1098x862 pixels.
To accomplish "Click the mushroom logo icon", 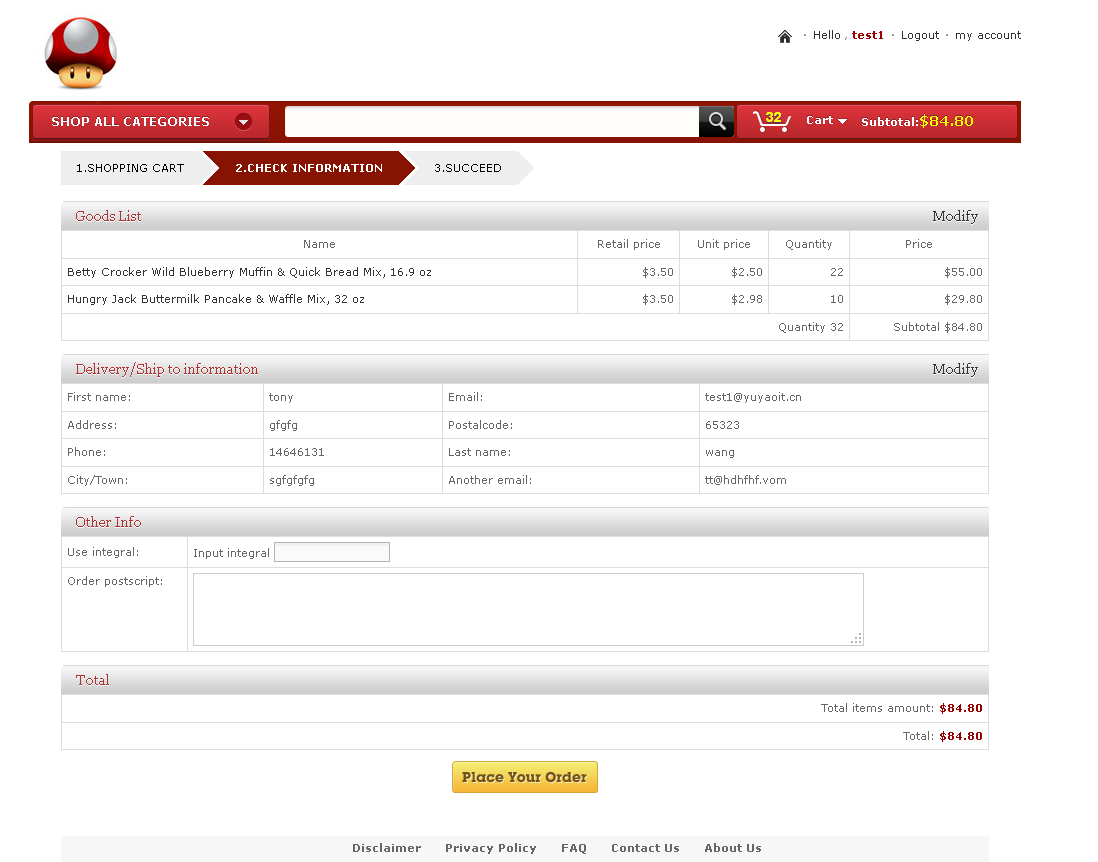I will (81, 54).
